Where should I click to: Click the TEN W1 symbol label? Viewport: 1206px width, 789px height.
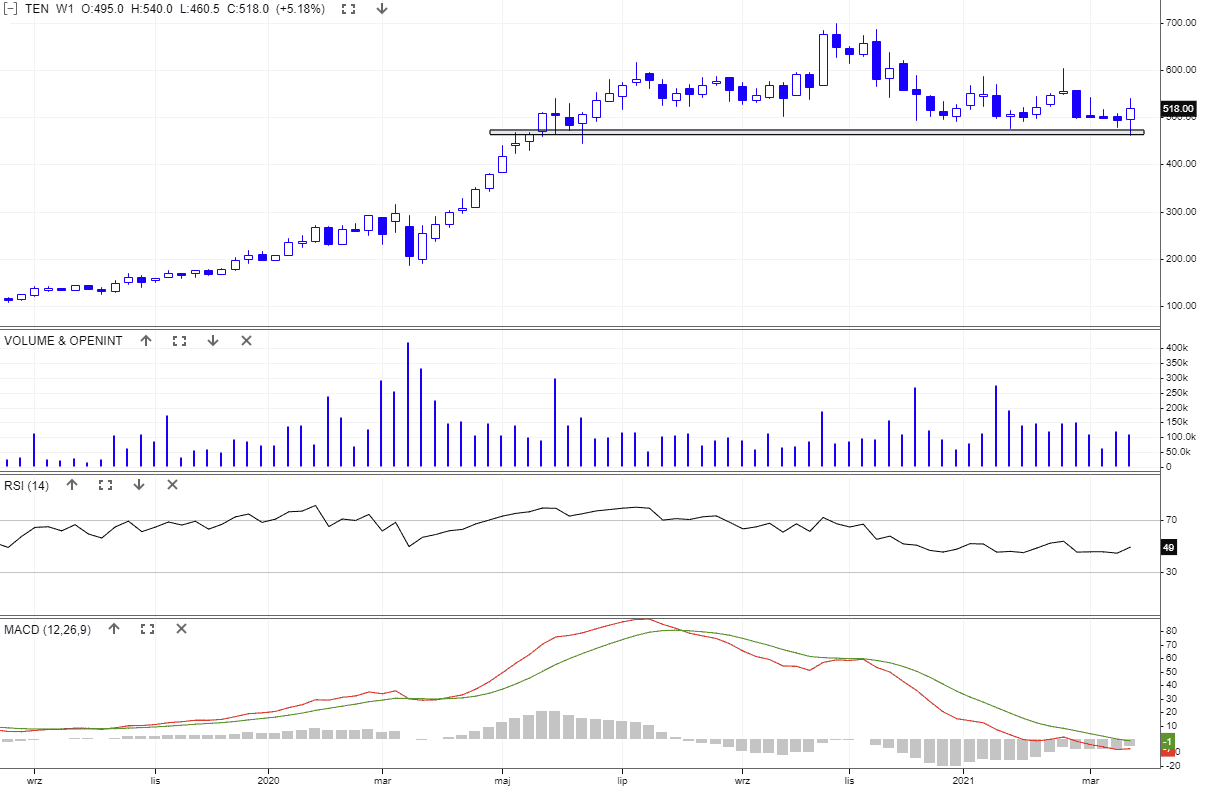click(x=48, y=9)
